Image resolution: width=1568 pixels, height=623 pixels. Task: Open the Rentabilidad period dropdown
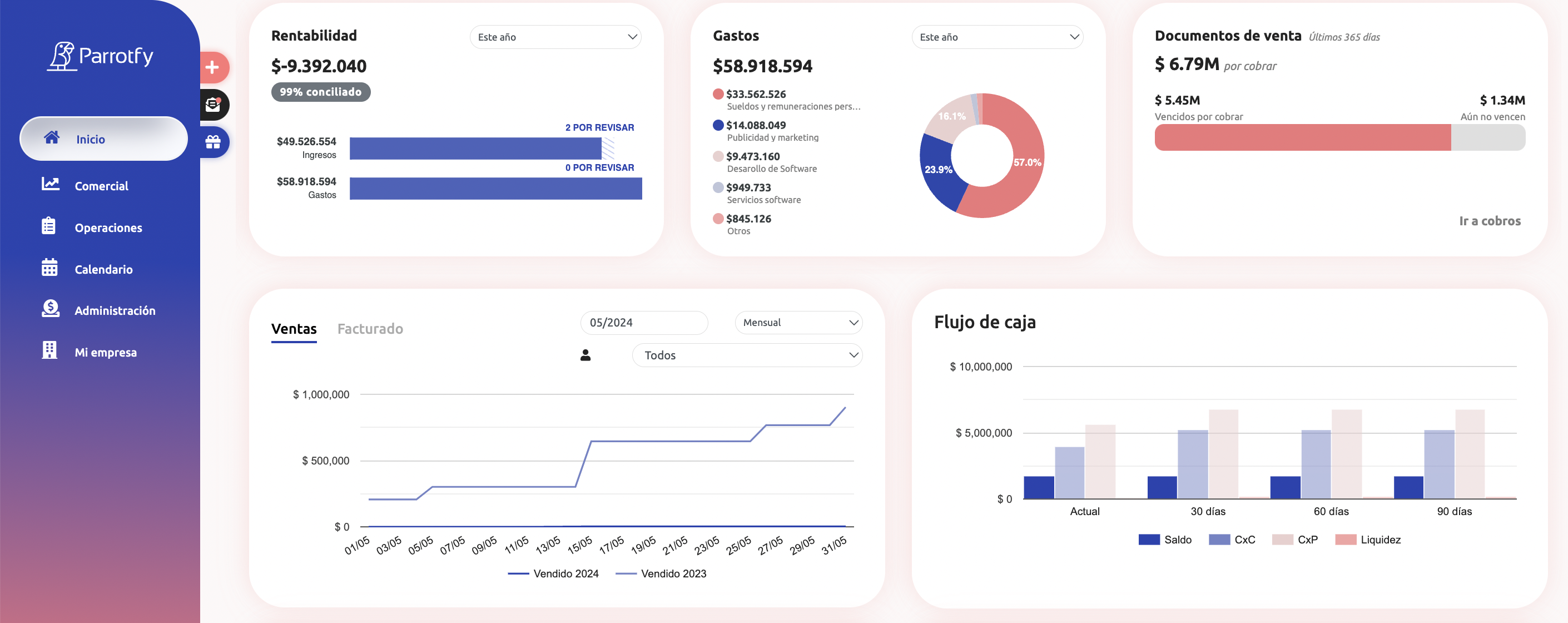[x=555, y=37]
